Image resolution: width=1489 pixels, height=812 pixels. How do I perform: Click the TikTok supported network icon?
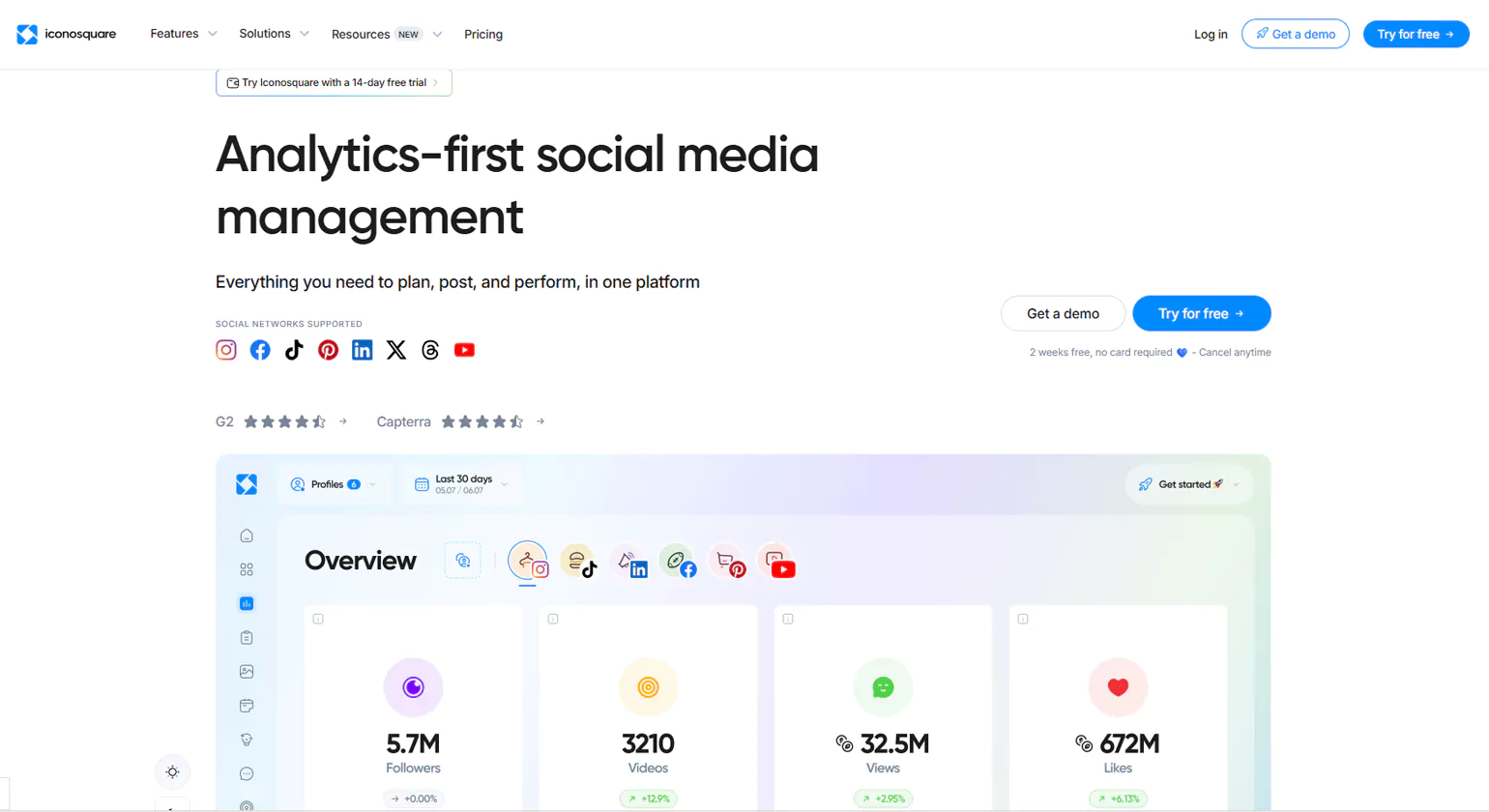point(294,350)
